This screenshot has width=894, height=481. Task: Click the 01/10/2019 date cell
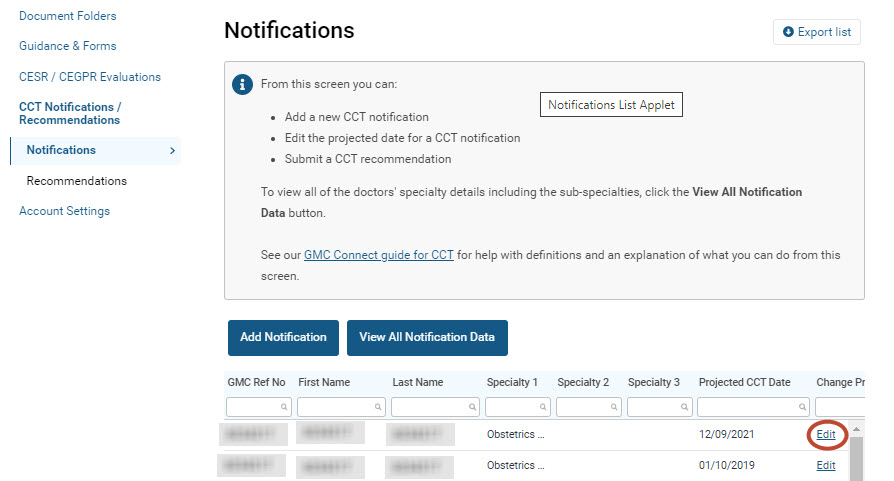[x=726, y=465]
